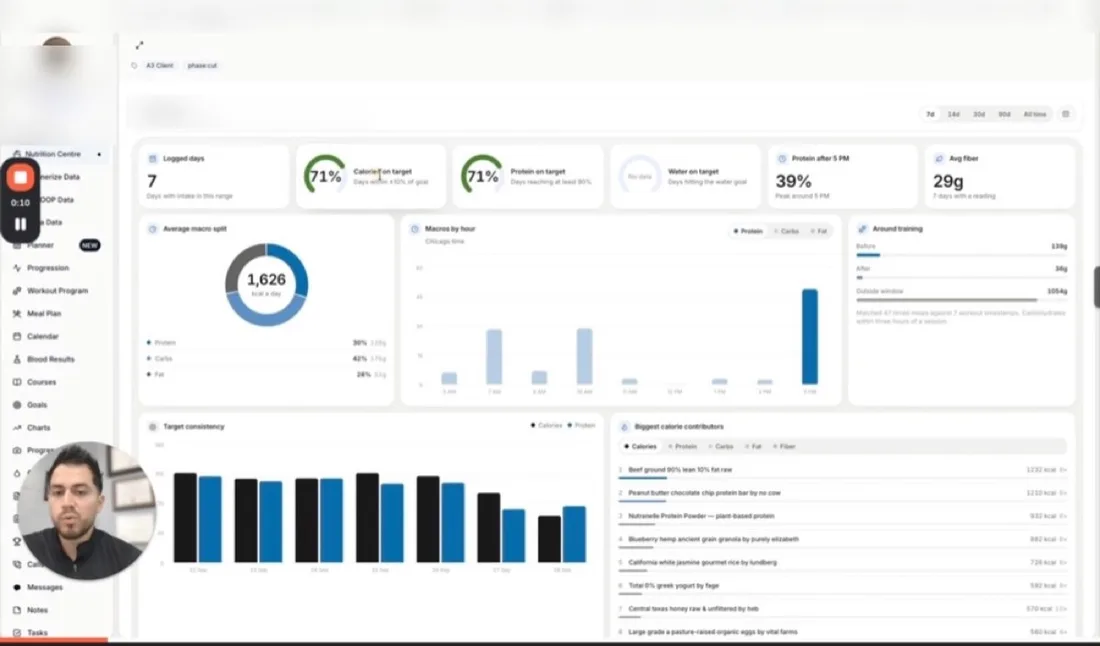The height and width of the screenshot is (646, 1100).
Task: Select the 14d time range
Action: (953, 114)
